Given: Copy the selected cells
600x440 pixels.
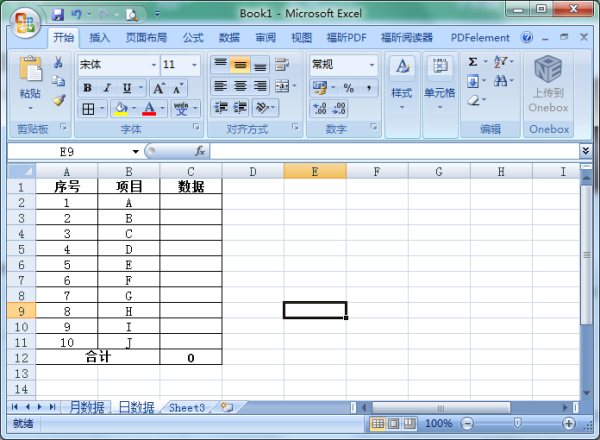Looking at the screenshot, I should 58,81.
